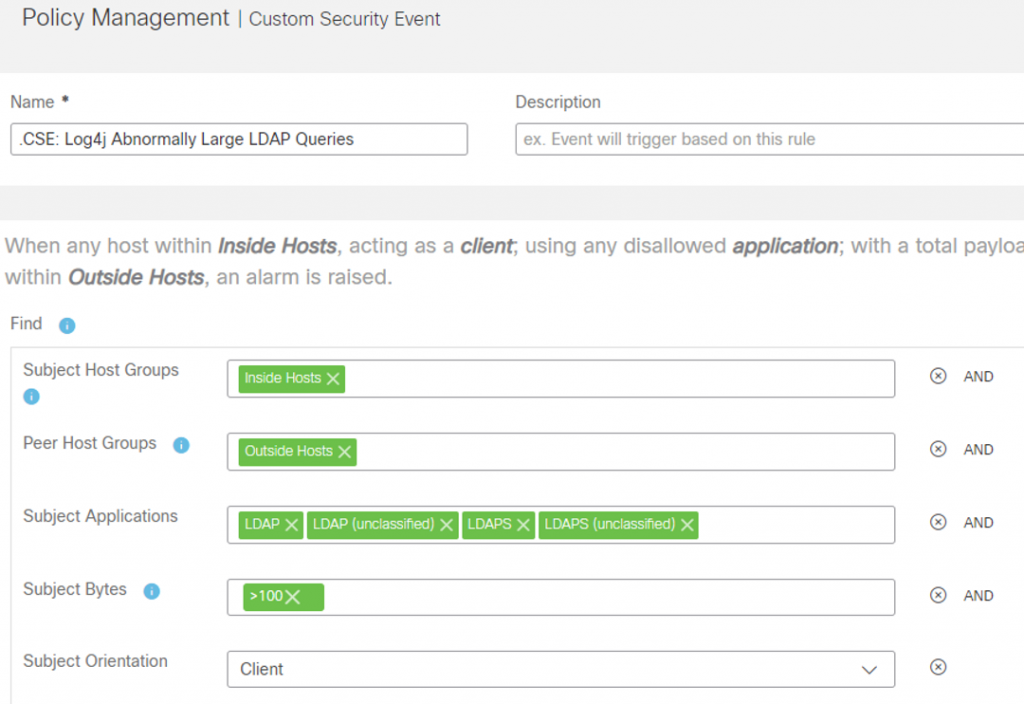
Task: Remove the Outside Hosts tag
Action: pos(345,452)
